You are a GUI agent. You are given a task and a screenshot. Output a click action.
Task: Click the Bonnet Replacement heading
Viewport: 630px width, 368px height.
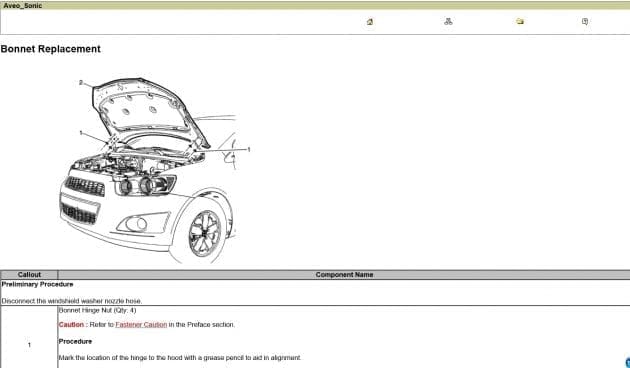51,49
